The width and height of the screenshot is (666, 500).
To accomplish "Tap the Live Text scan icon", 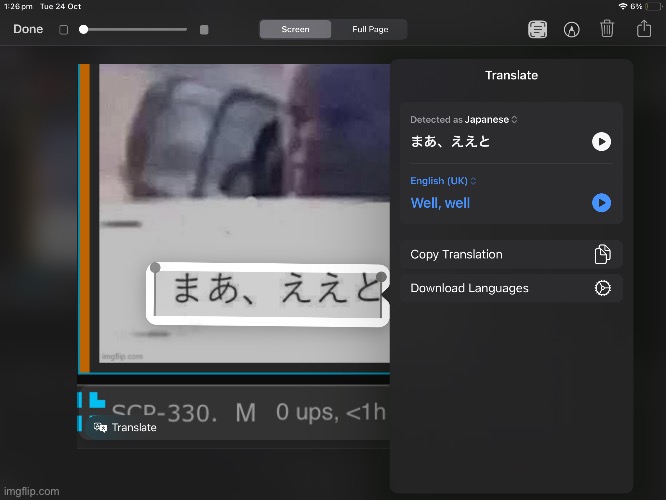I will [x=537, y=29].
